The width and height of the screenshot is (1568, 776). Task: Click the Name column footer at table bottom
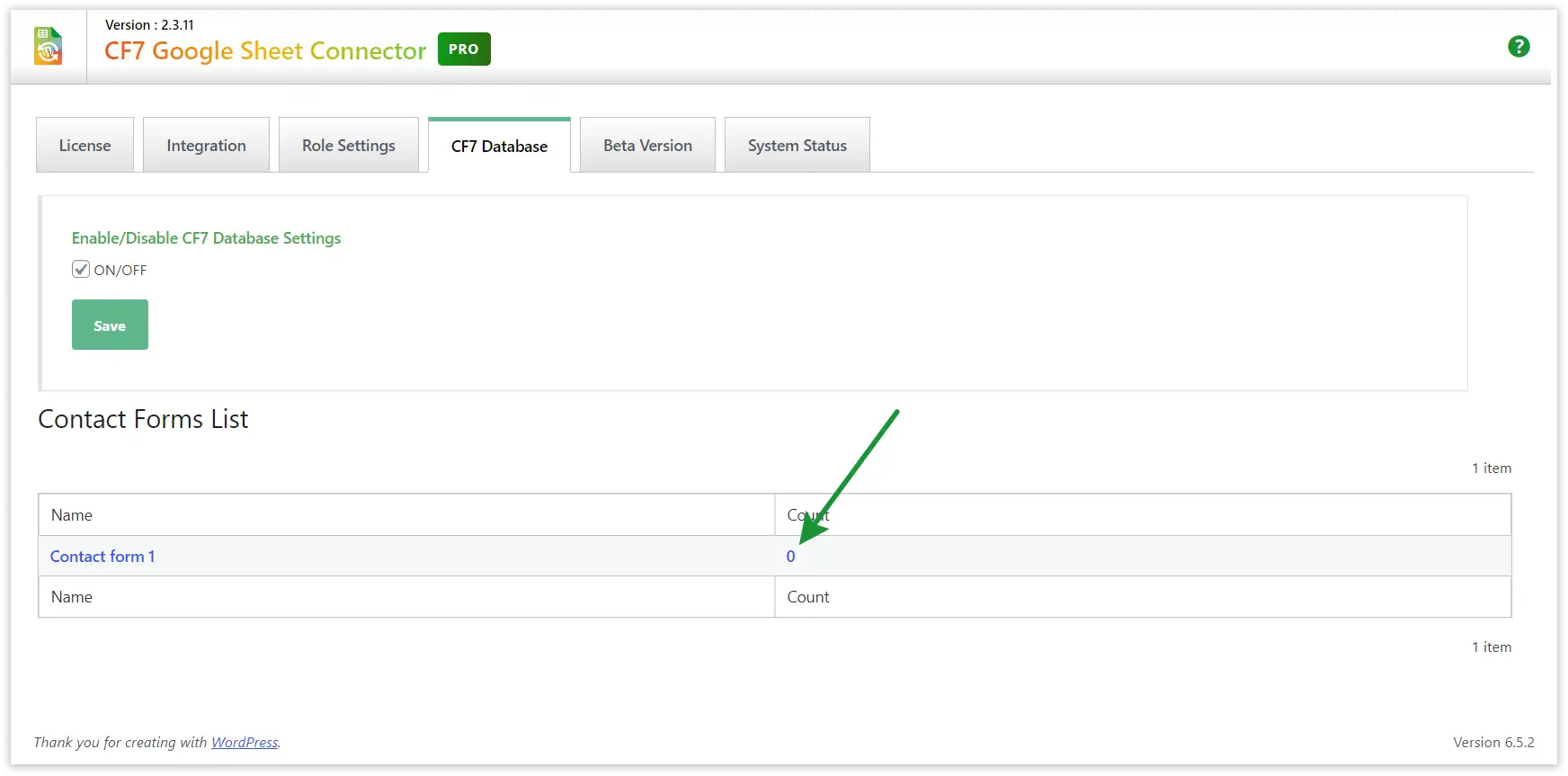[x=72, y=597]
